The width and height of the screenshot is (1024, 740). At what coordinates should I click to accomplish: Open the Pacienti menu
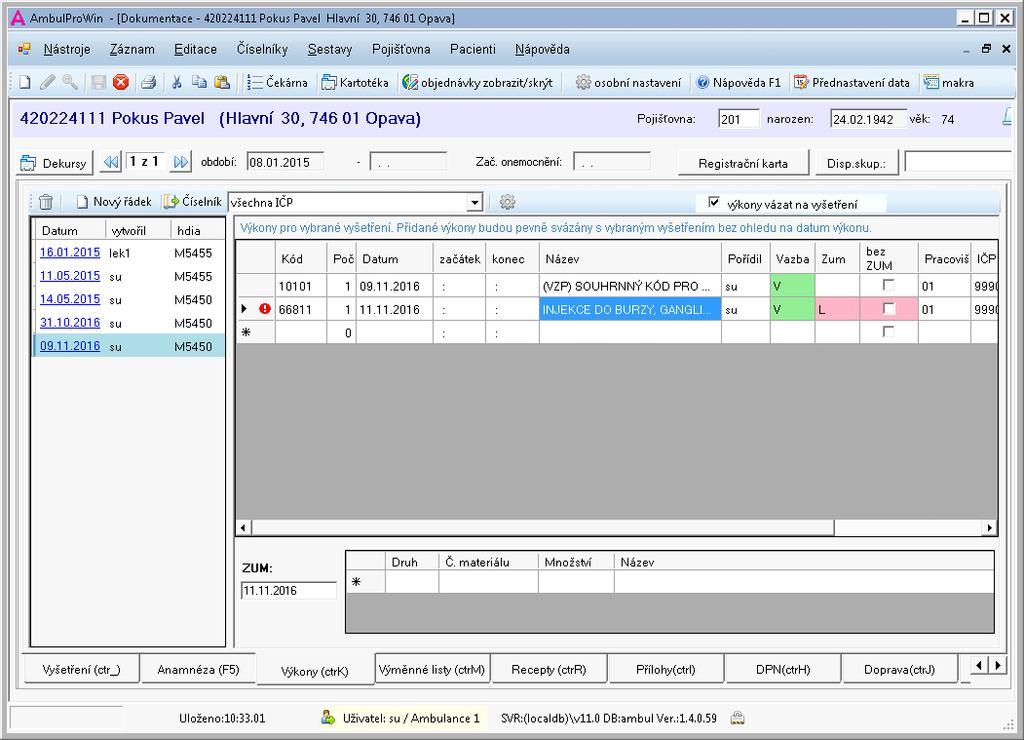pos(473,49)
